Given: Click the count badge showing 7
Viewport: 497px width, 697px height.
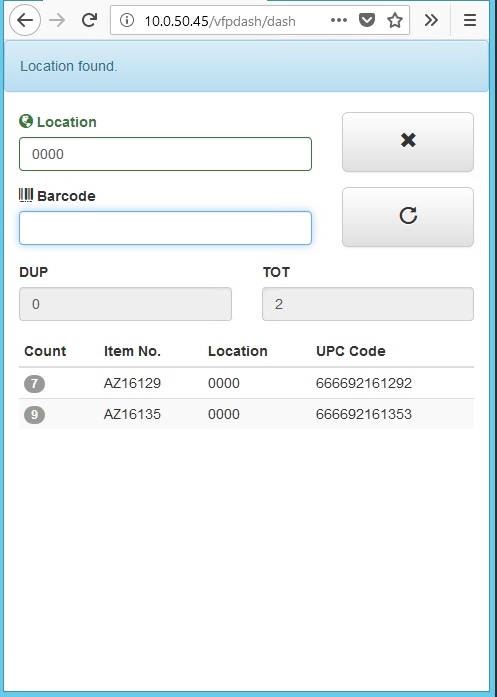Looking at the screenshot, I should (34, 384).
